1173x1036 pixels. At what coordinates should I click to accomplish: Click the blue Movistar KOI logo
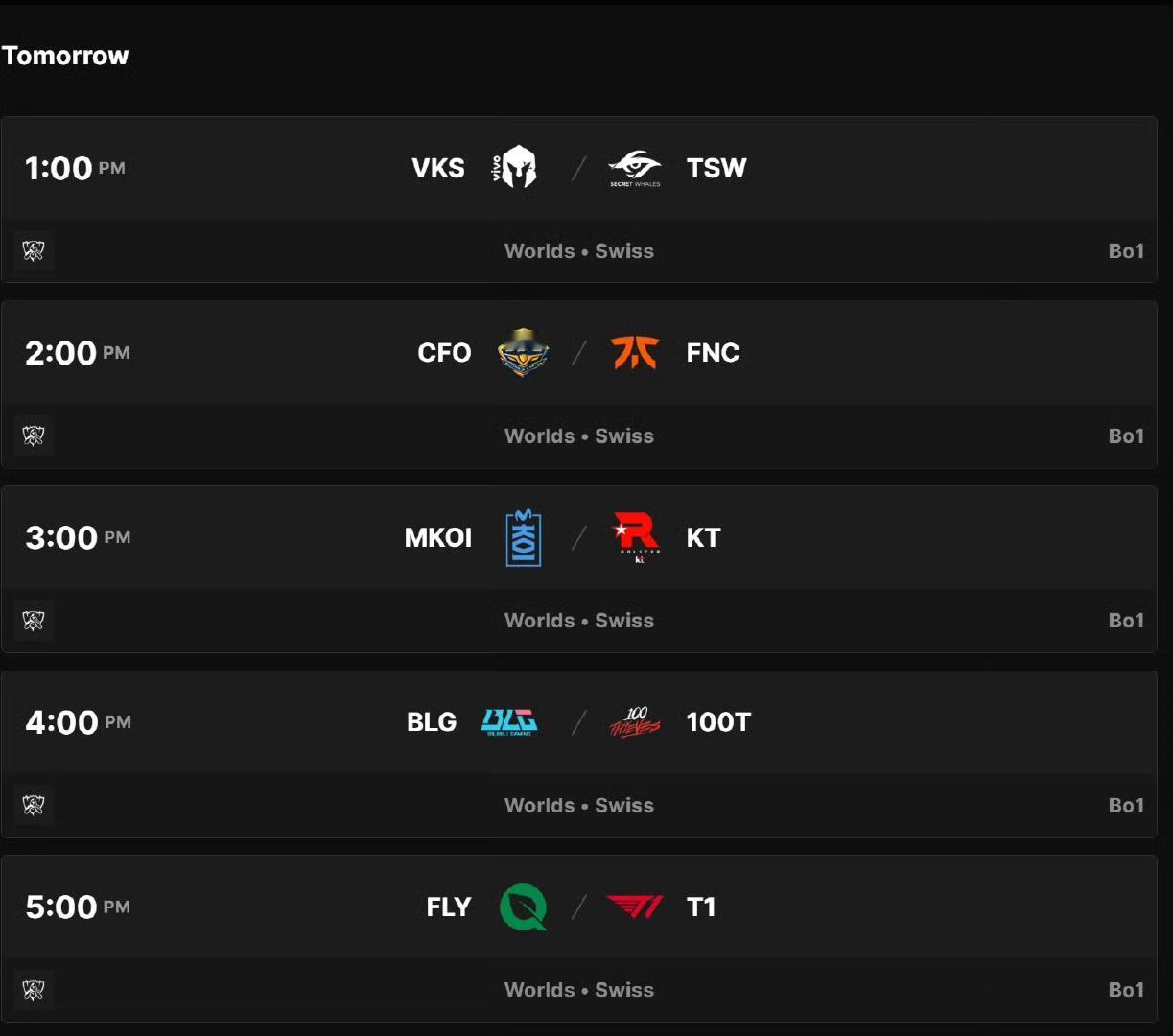(x=524, y=537)
